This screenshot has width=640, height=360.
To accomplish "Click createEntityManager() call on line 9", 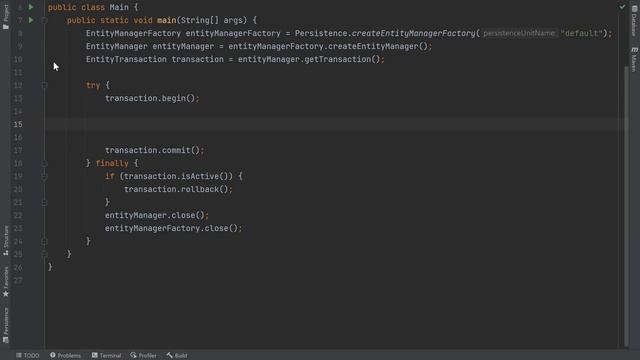I will click(x=378, y=47).
